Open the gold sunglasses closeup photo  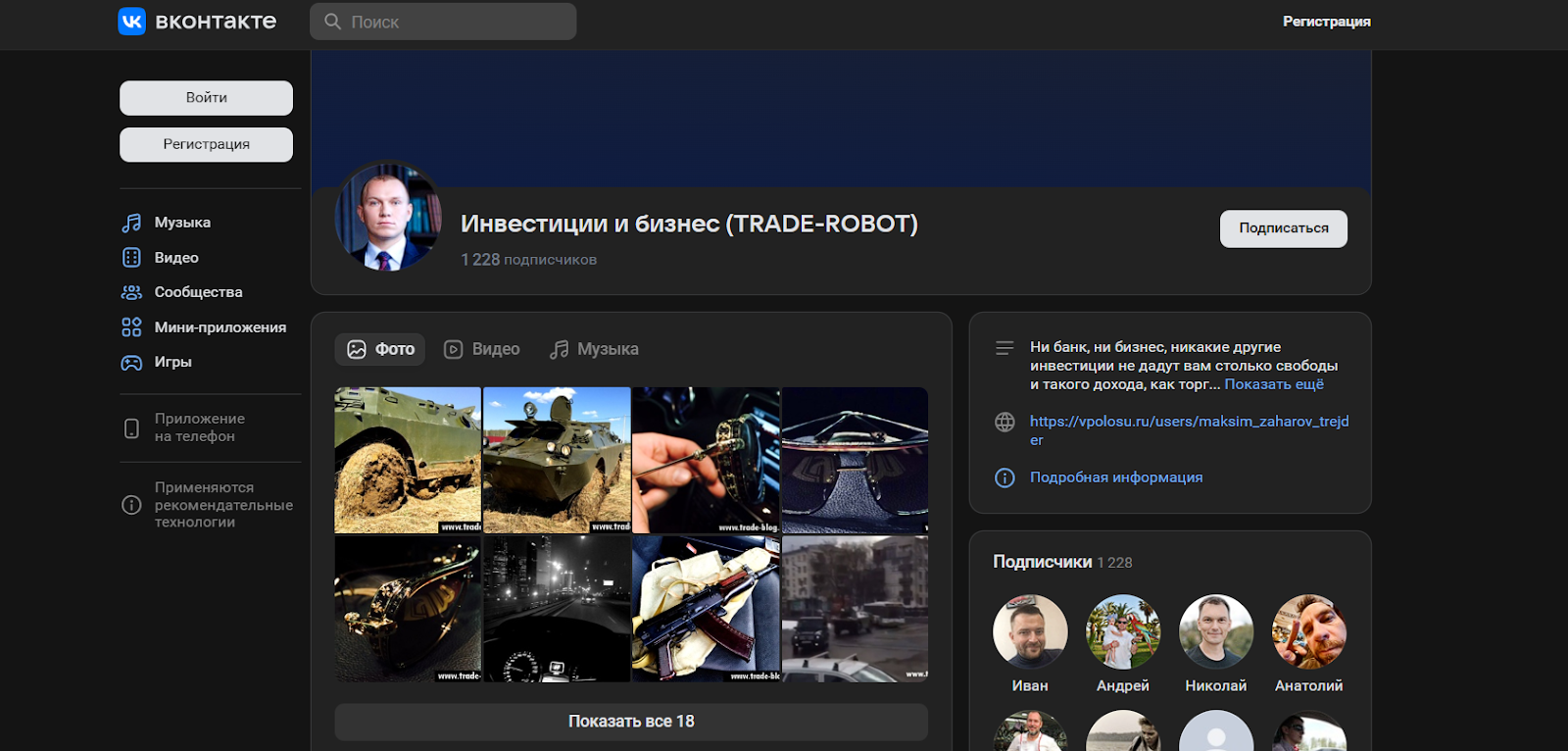coord(408,609)
